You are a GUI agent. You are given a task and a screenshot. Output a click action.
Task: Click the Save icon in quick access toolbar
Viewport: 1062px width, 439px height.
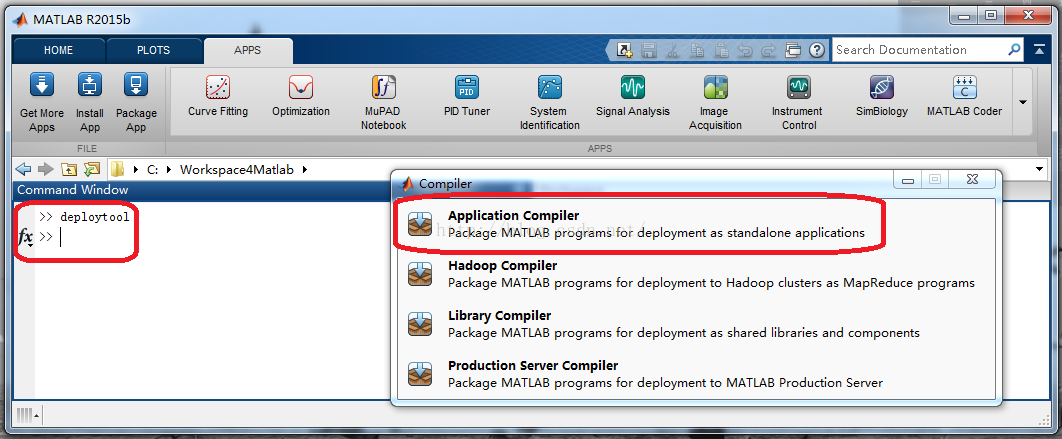pyautogui.click(x=649, y=50)
